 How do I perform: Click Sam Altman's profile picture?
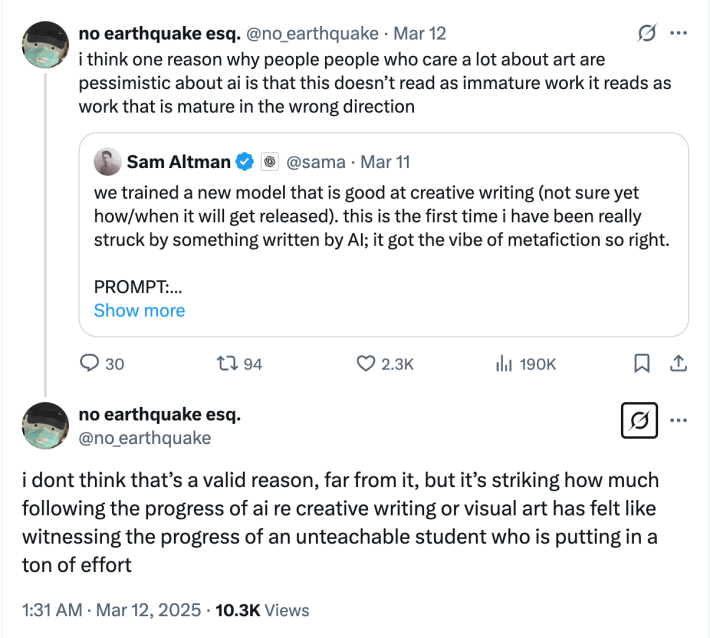(108, 161)
